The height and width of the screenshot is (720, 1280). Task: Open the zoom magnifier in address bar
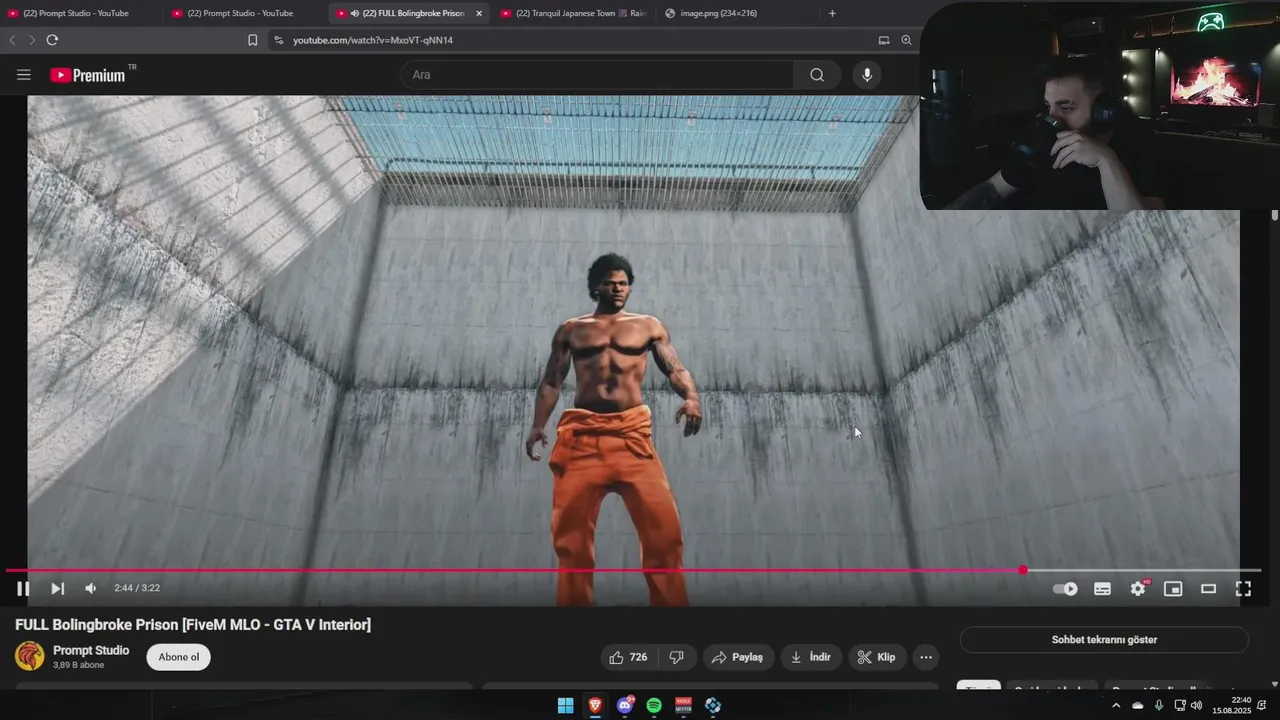pyautogui.click(x=906, y=40)
